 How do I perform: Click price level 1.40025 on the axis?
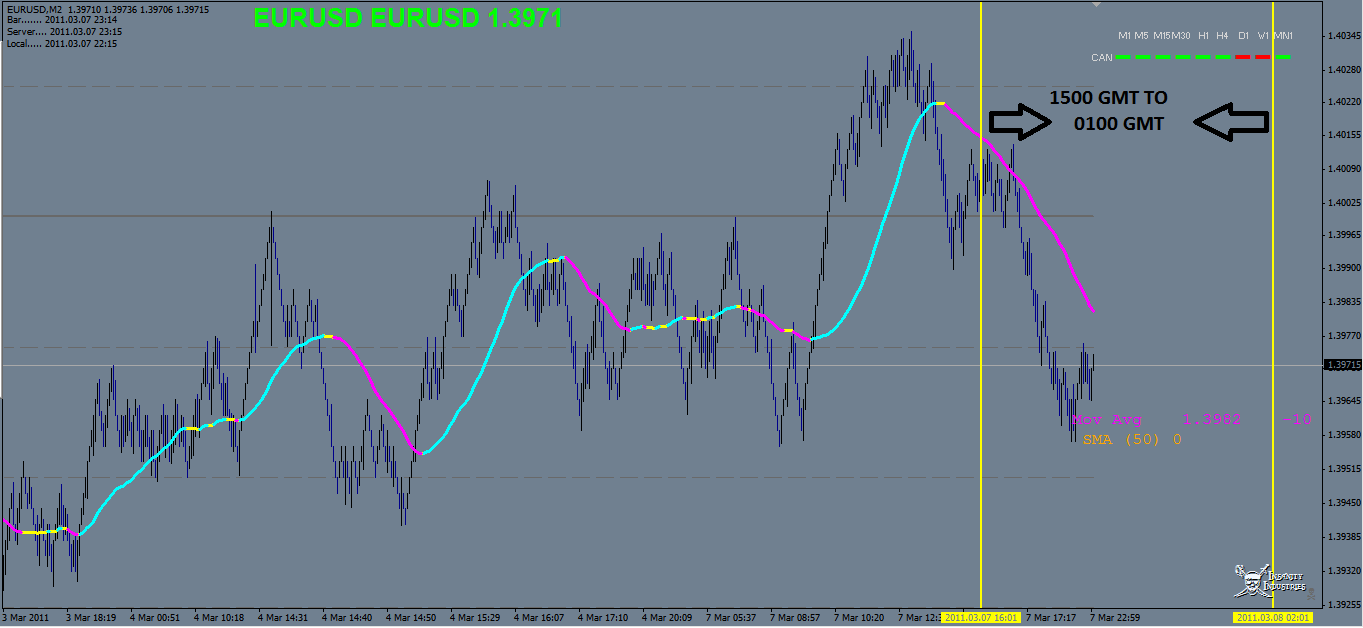[x=1342, y=202]
